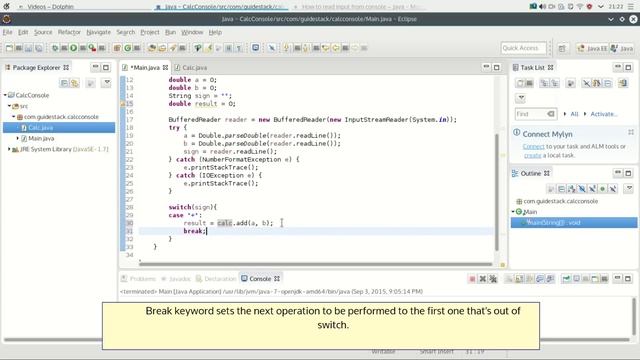Switch to Java EE perspective
Screen dimensions: 640x360
[592, 48]
